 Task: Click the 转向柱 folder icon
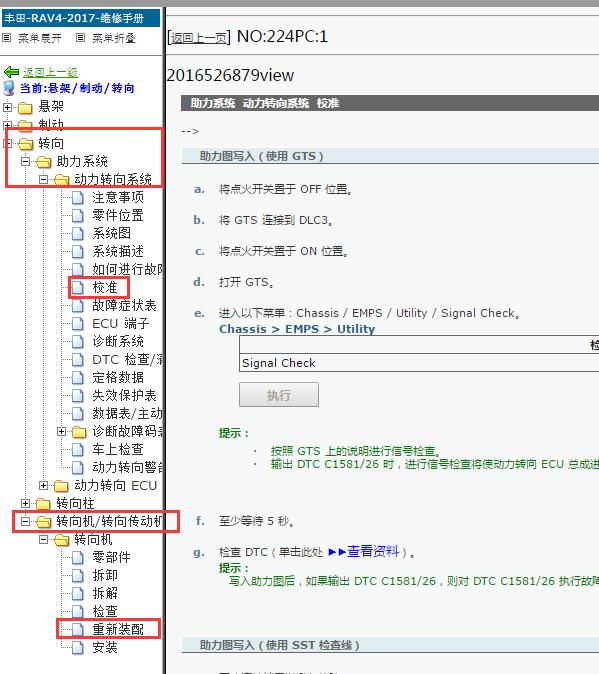click(43, 504)
